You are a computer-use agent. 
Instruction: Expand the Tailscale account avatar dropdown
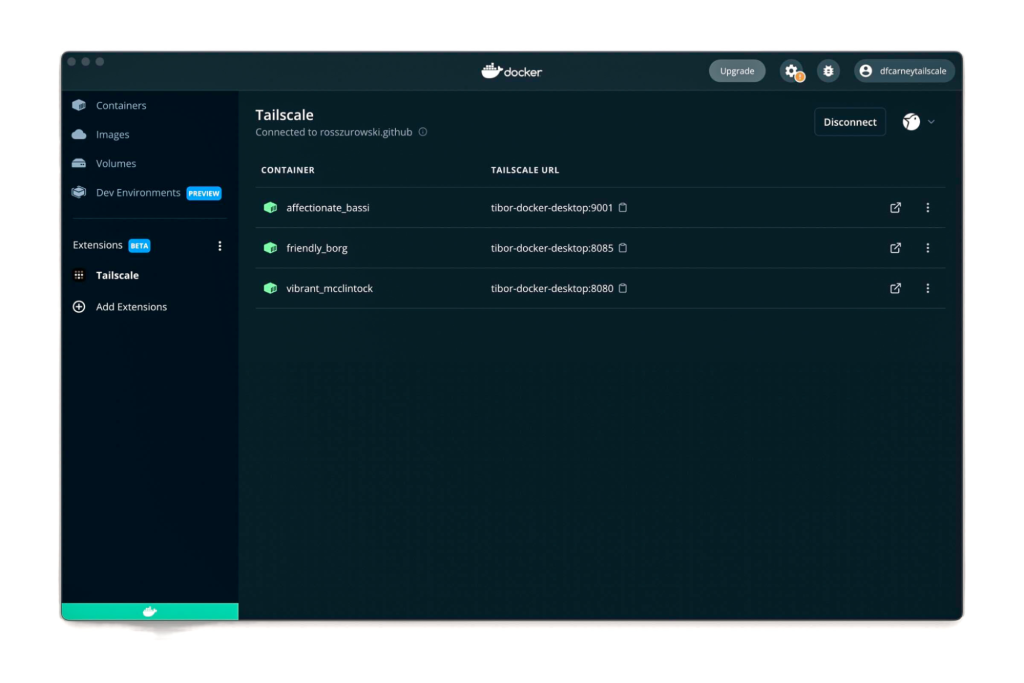click(931, 122)
